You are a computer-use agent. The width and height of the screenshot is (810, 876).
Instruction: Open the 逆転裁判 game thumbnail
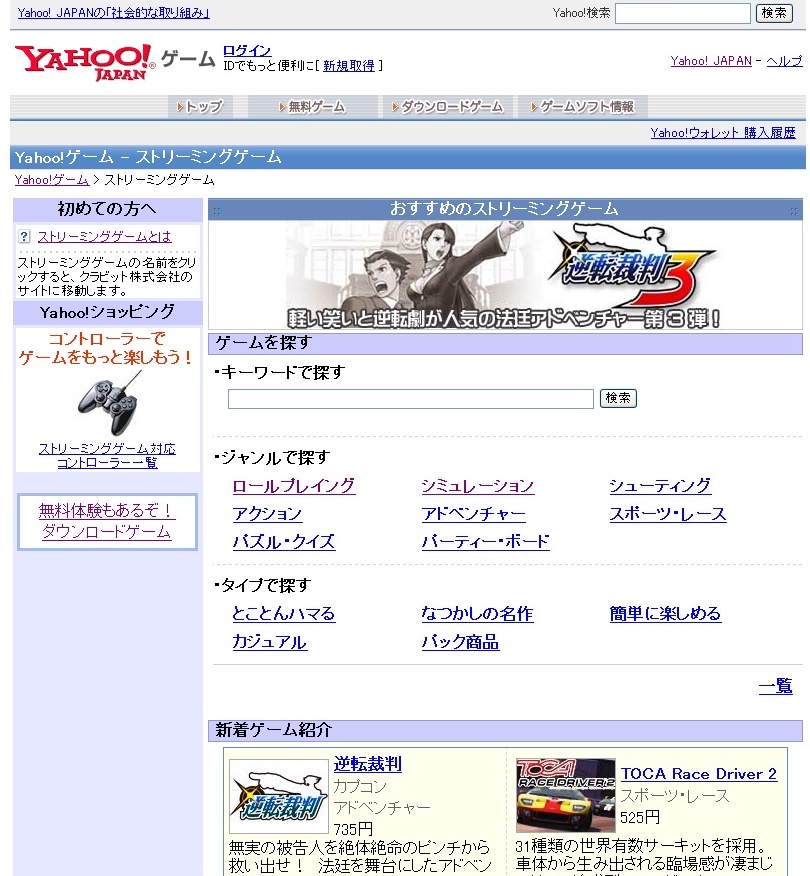click(x=278, y=796)
